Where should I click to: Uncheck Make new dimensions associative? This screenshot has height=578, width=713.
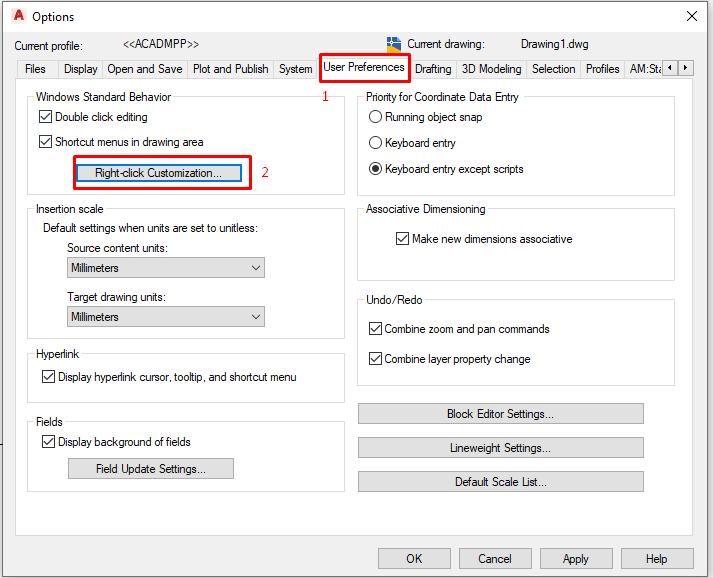point(403,239)
